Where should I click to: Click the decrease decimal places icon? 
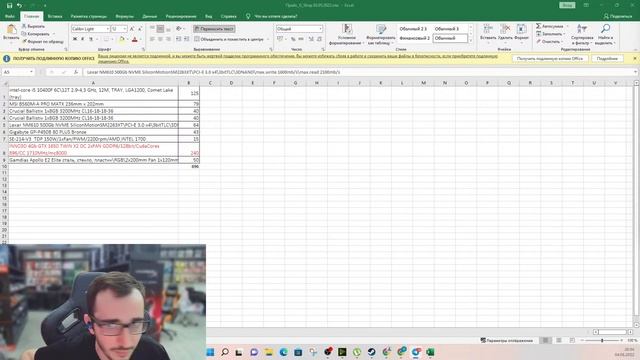(319, 39)
